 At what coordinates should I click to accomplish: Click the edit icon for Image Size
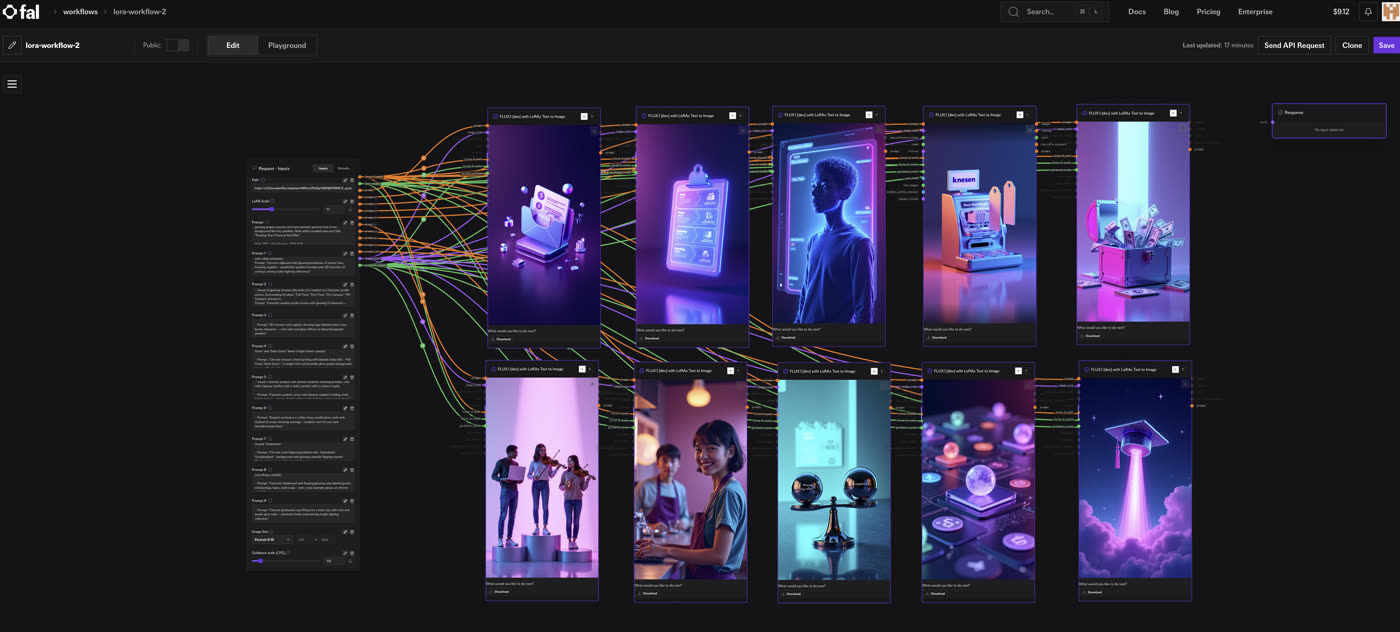(345, 532)
